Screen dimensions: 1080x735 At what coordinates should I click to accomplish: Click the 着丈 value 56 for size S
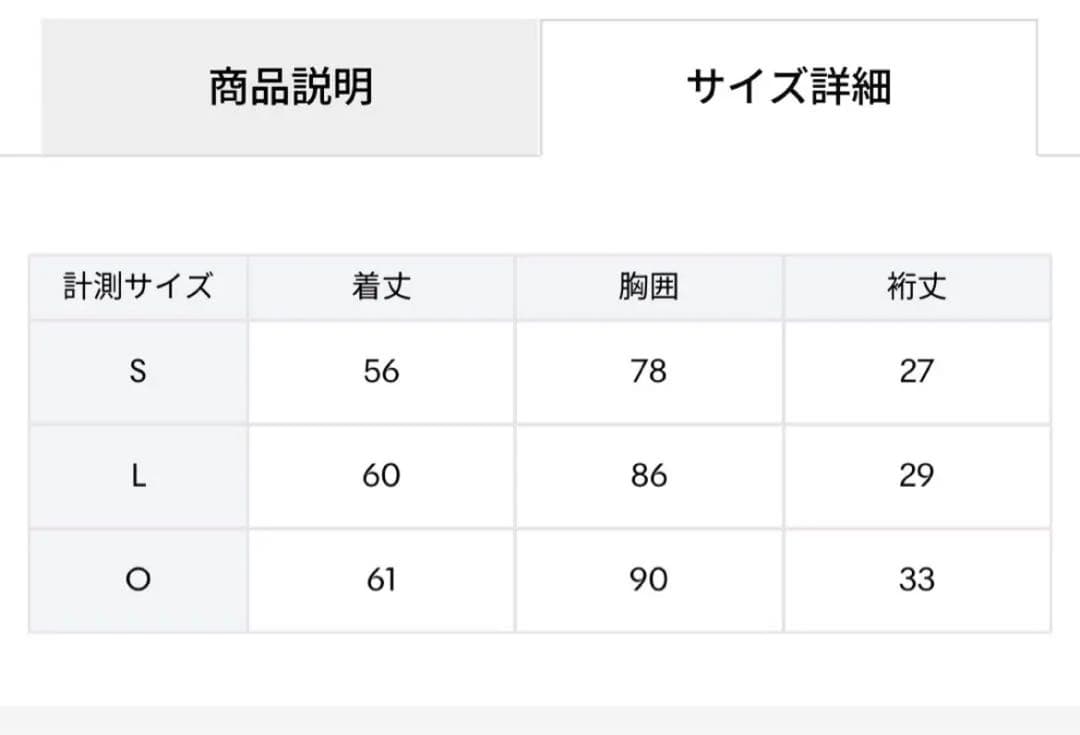pyautogui.click(x=380, y=372)
